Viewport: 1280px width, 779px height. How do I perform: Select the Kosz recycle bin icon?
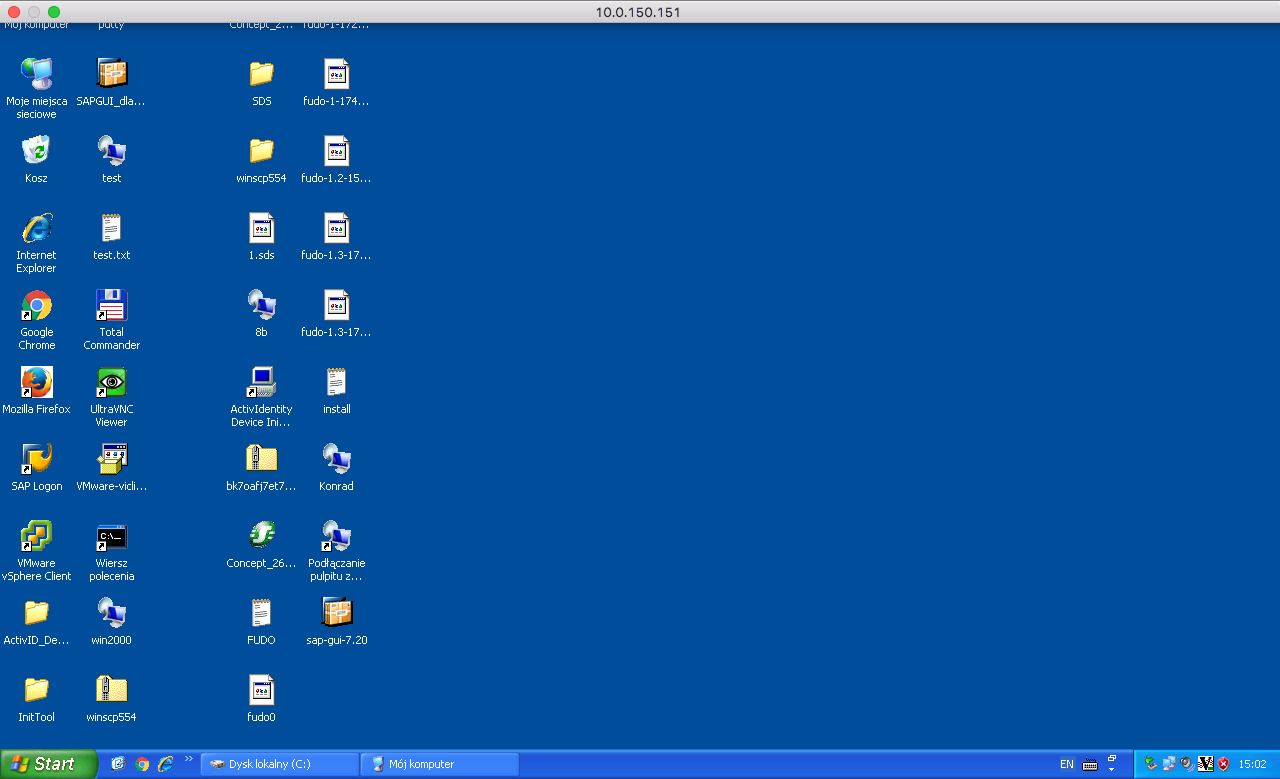pos(37,152)
